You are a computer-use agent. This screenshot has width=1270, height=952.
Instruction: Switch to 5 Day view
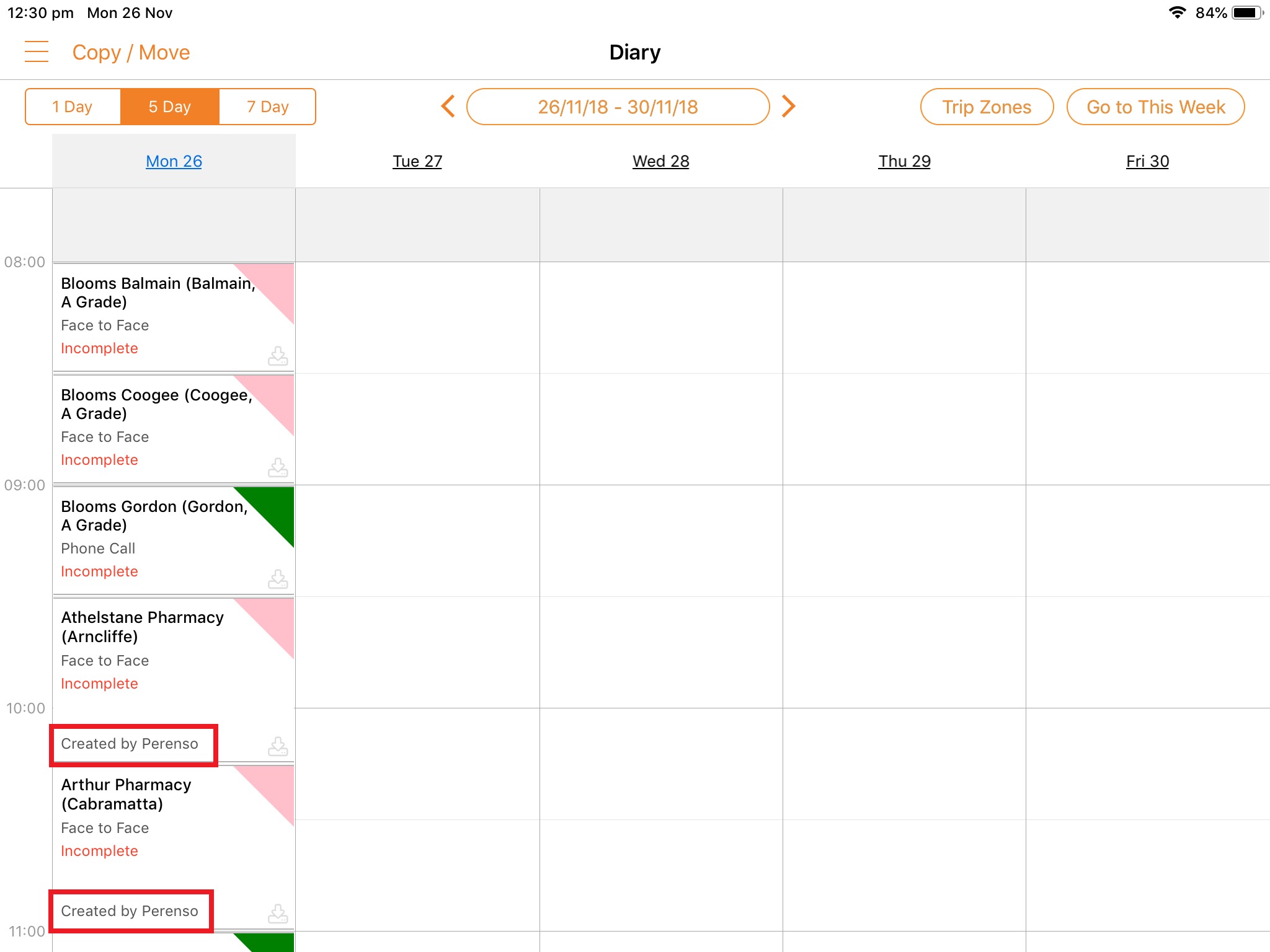[169, 107]
